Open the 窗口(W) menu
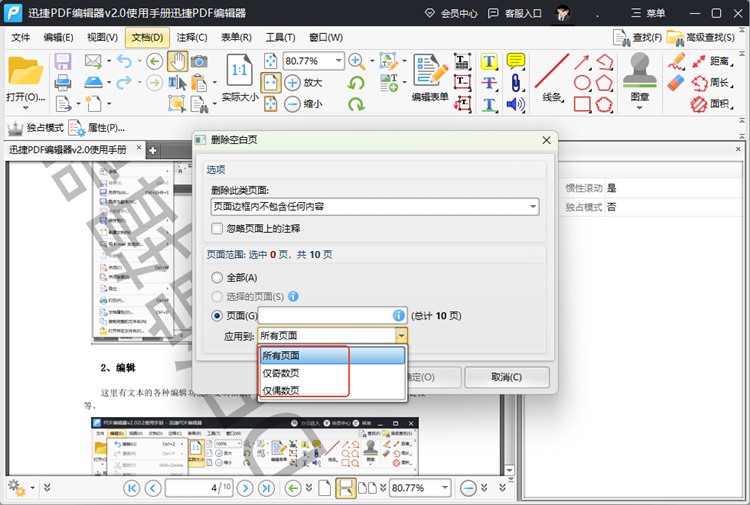Viewport: 750px width, 505px height. pos(326,37)
